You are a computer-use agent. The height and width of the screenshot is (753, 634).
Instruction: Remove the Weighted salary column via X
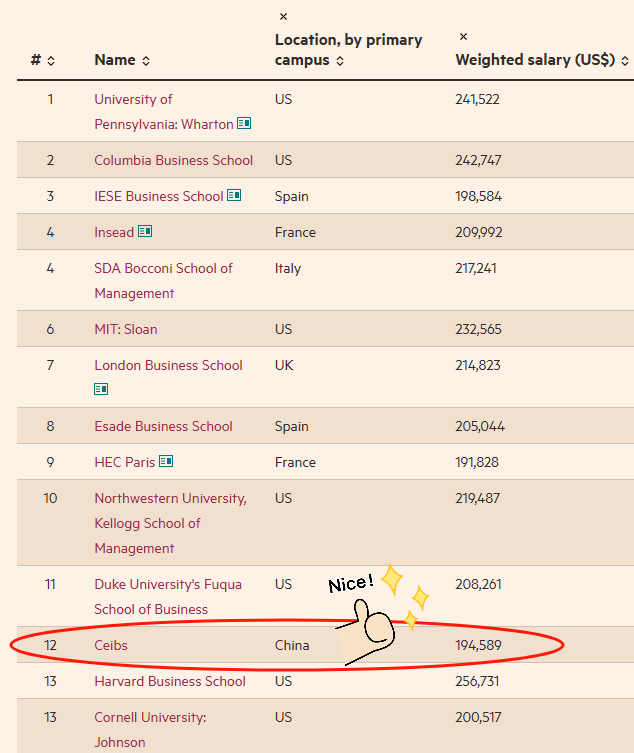pyautogui.click(x=463, y=36)
